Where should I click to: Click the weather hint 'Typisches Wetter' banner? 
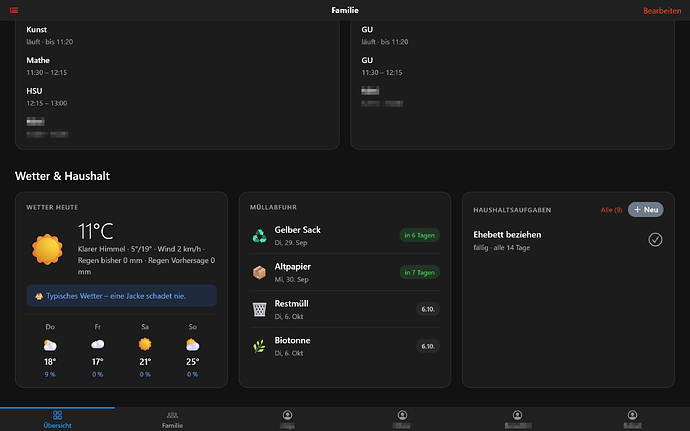(121, 296)
